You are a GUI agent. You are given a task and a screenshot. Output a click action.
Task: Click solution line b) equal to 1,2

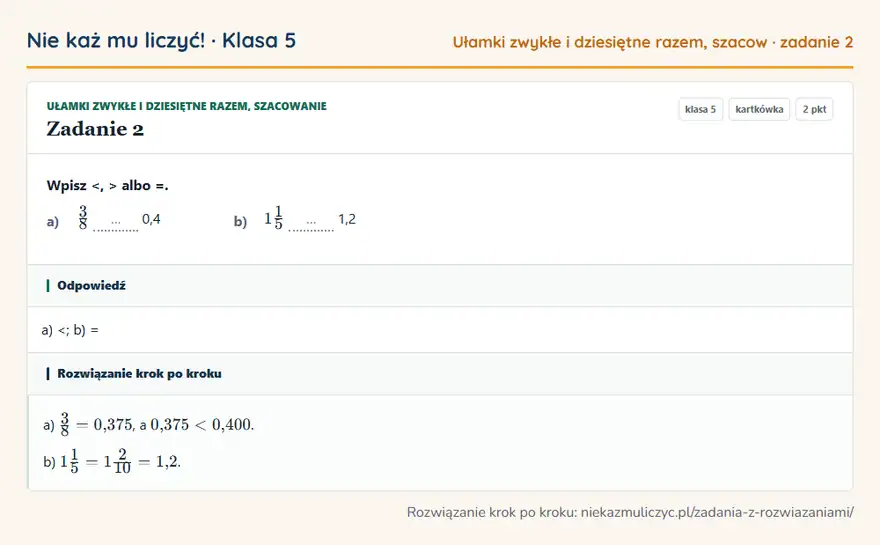click(112, 462)
